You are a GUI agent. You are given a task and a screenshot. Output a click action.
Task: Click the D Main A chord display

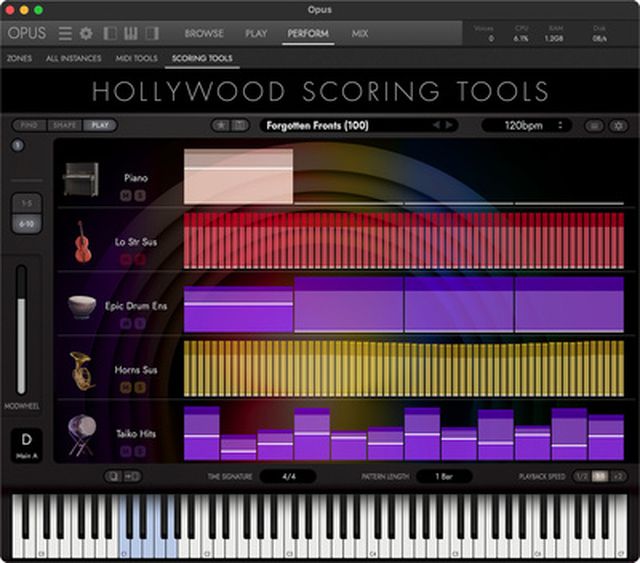[27, 445]
